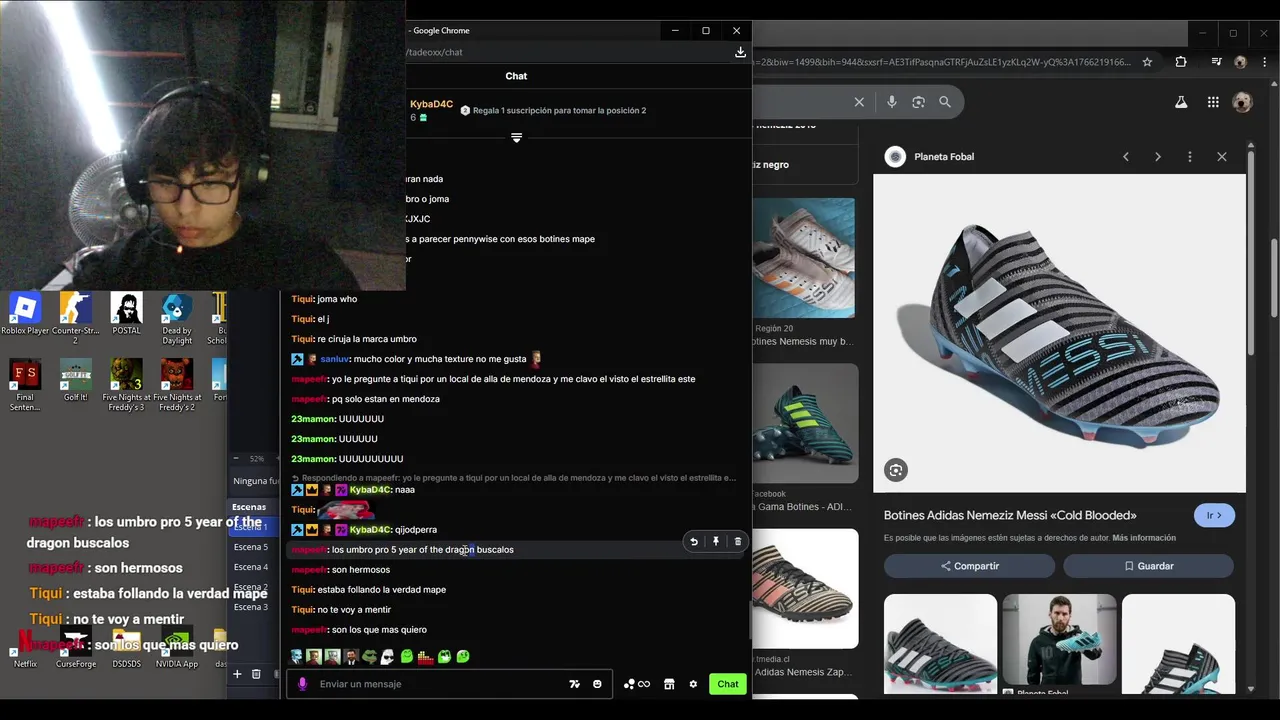Viewport: 1280px width, 720px height.
Task: Select Escena 1 in OBS scenes
Action: coord(251,527)
